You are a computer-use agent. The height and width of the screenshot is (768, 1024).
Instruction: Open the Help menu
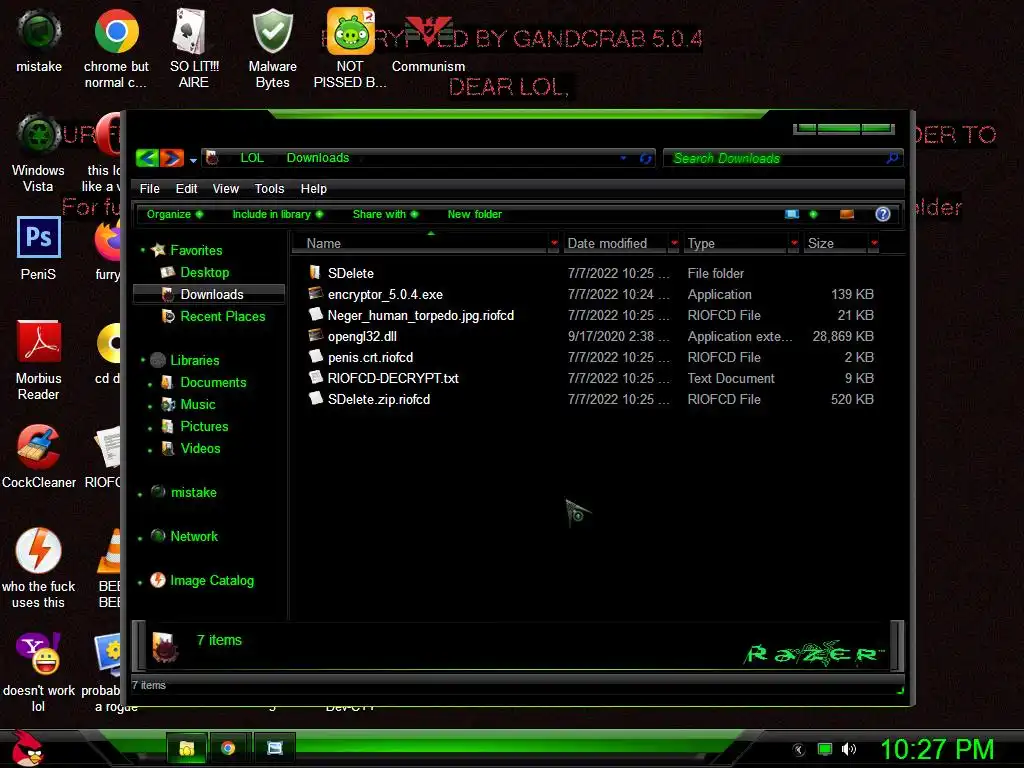313,189
